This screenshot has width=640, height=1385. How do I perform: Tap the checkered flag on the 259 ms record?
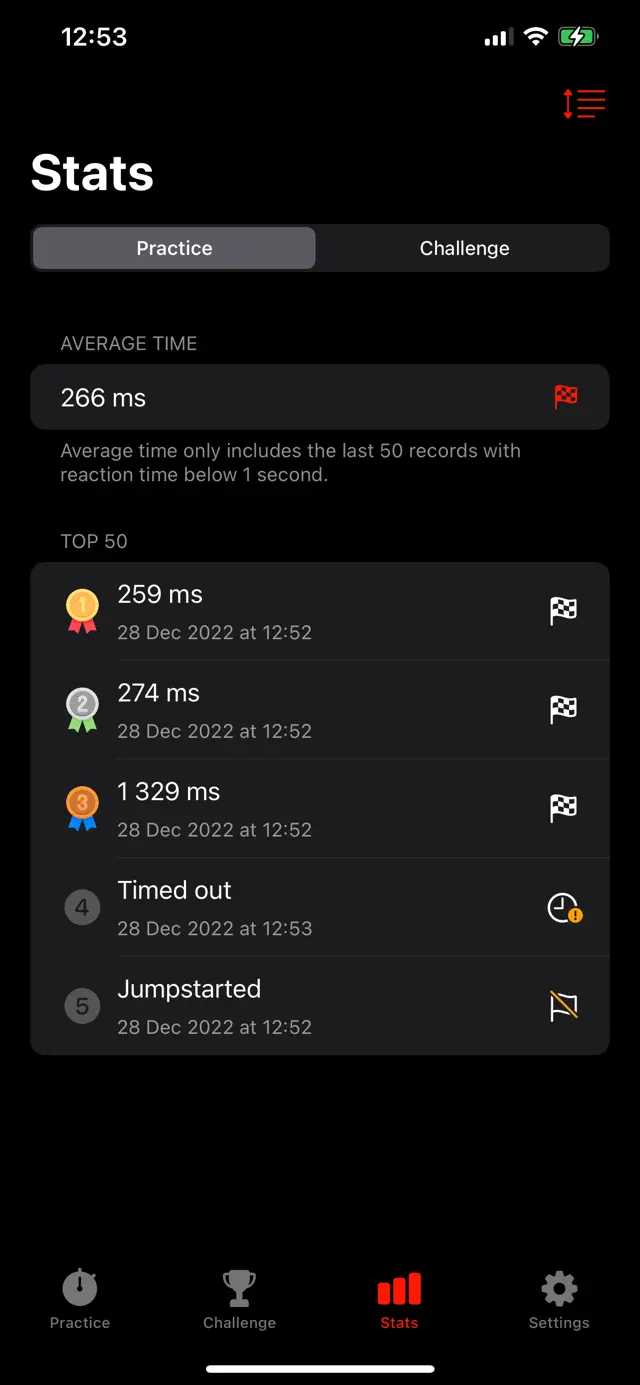coord(562,610)
